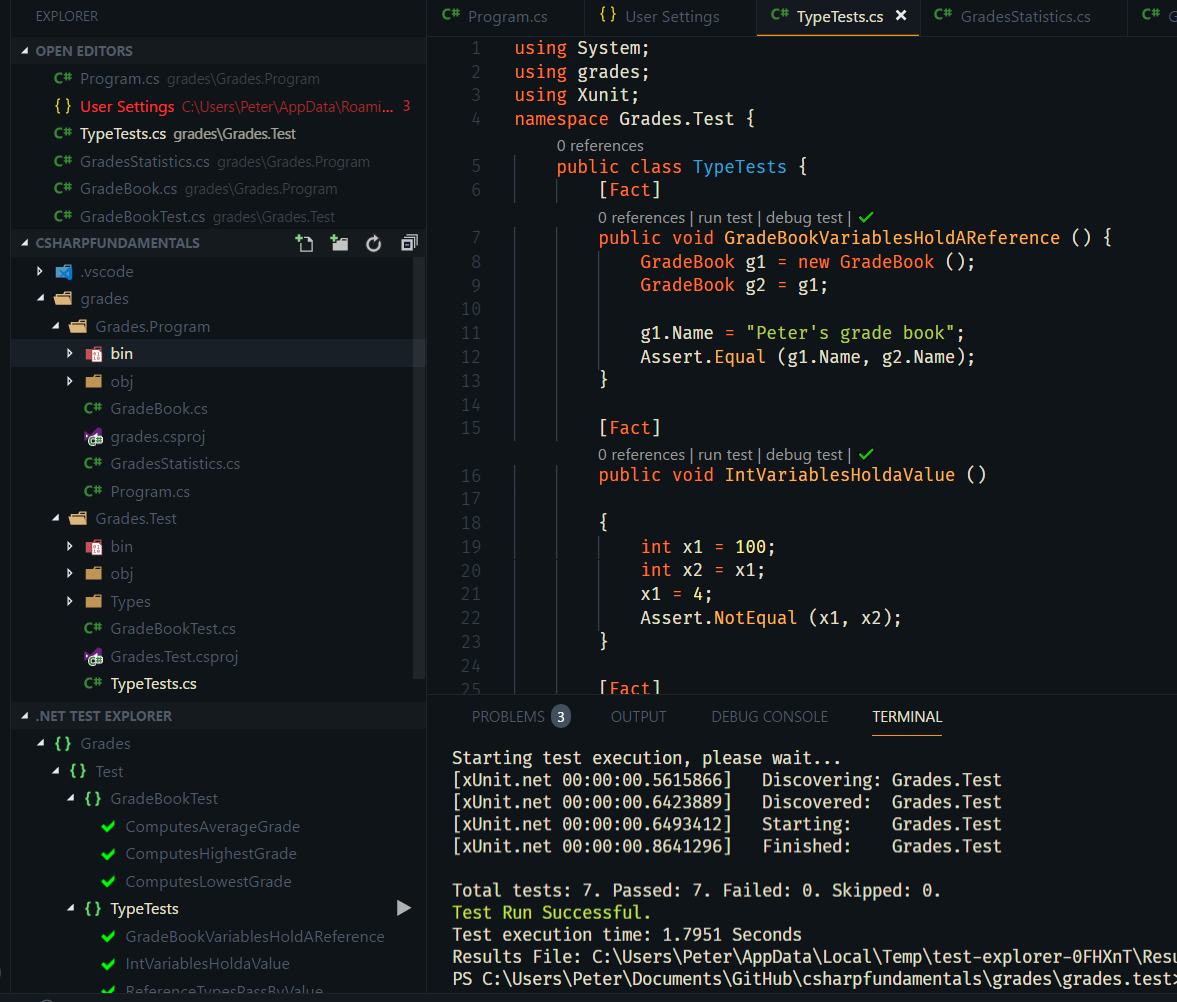The height and width of the screenshot is (1002, 1177).
Task: Run the TypeTests test group via play icon
Action: tap(403, 908)
